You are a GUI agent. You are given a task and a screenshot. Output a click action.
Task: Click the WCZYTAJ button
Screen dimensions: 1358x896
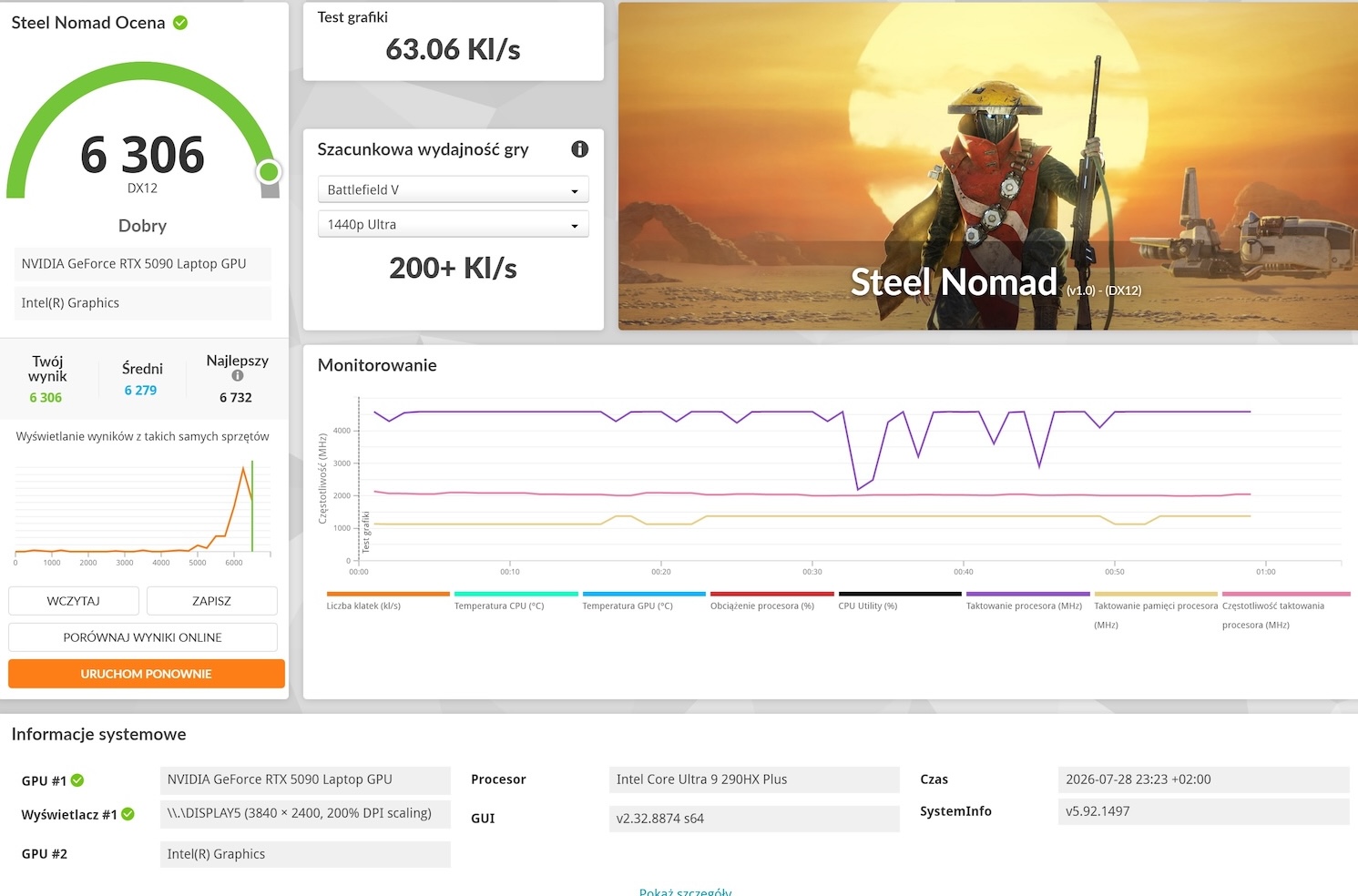(x=74, y=601)
